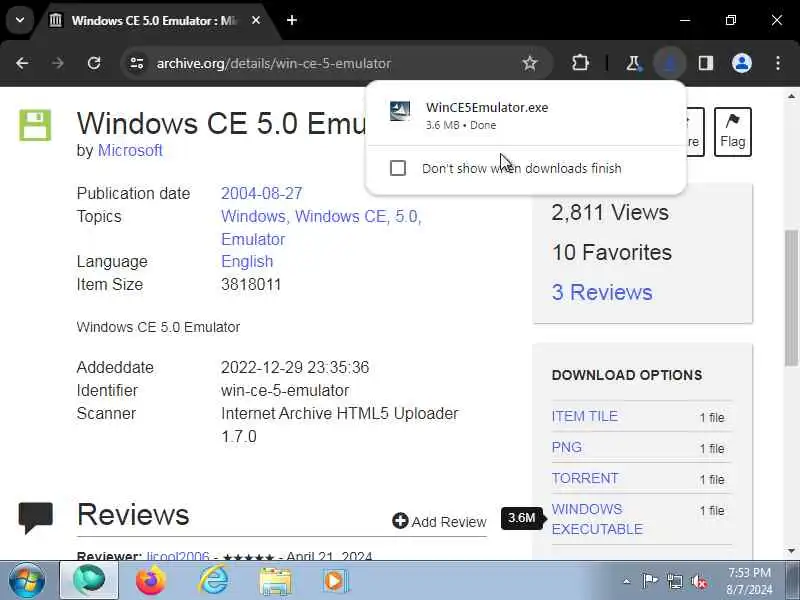
Task: Click the network tray icon
Action: (674, 581)
